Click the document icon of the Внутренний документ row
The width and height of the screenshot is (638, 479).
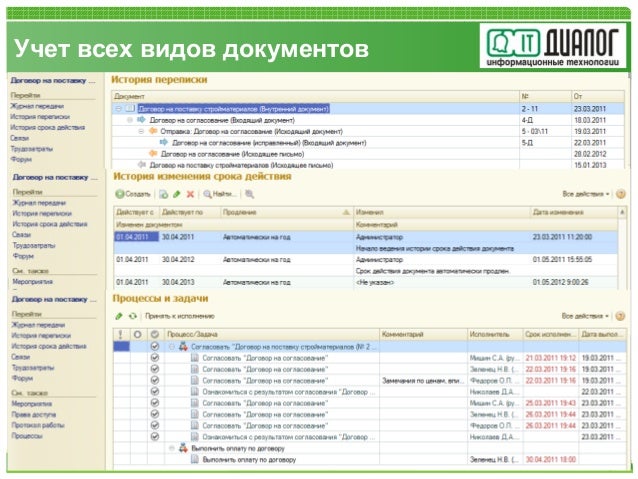click(130, 109)
